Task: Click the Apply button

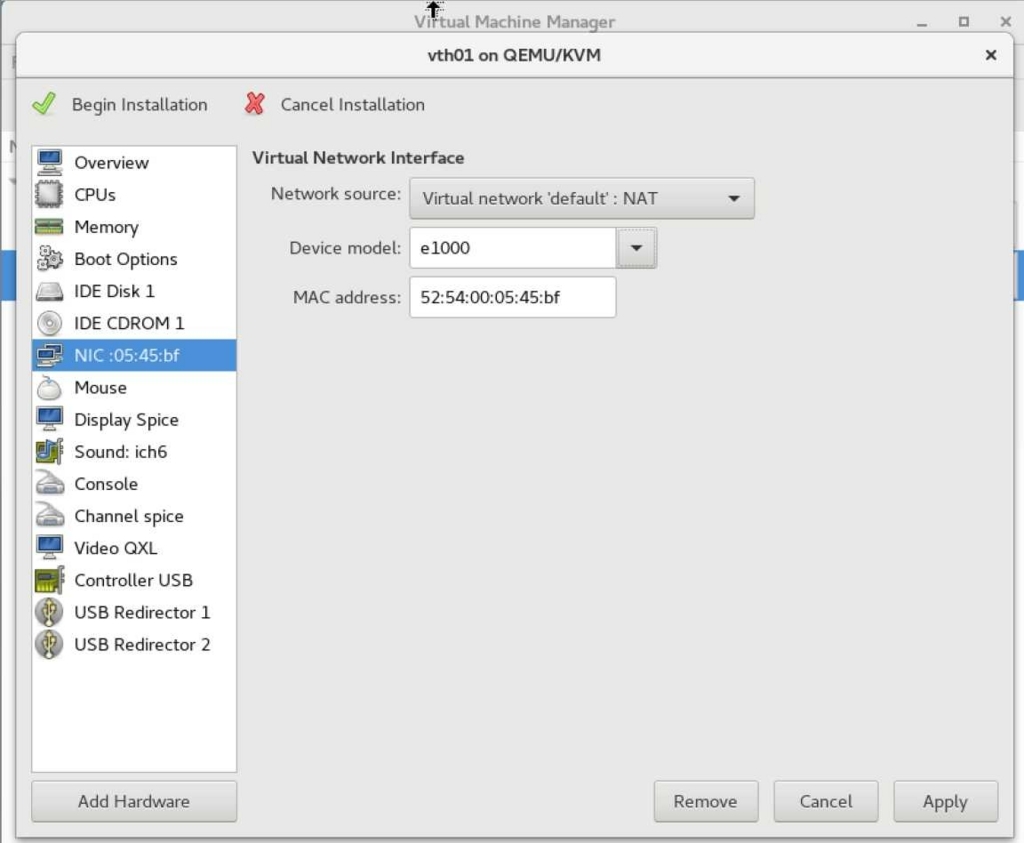Action: 946,801
